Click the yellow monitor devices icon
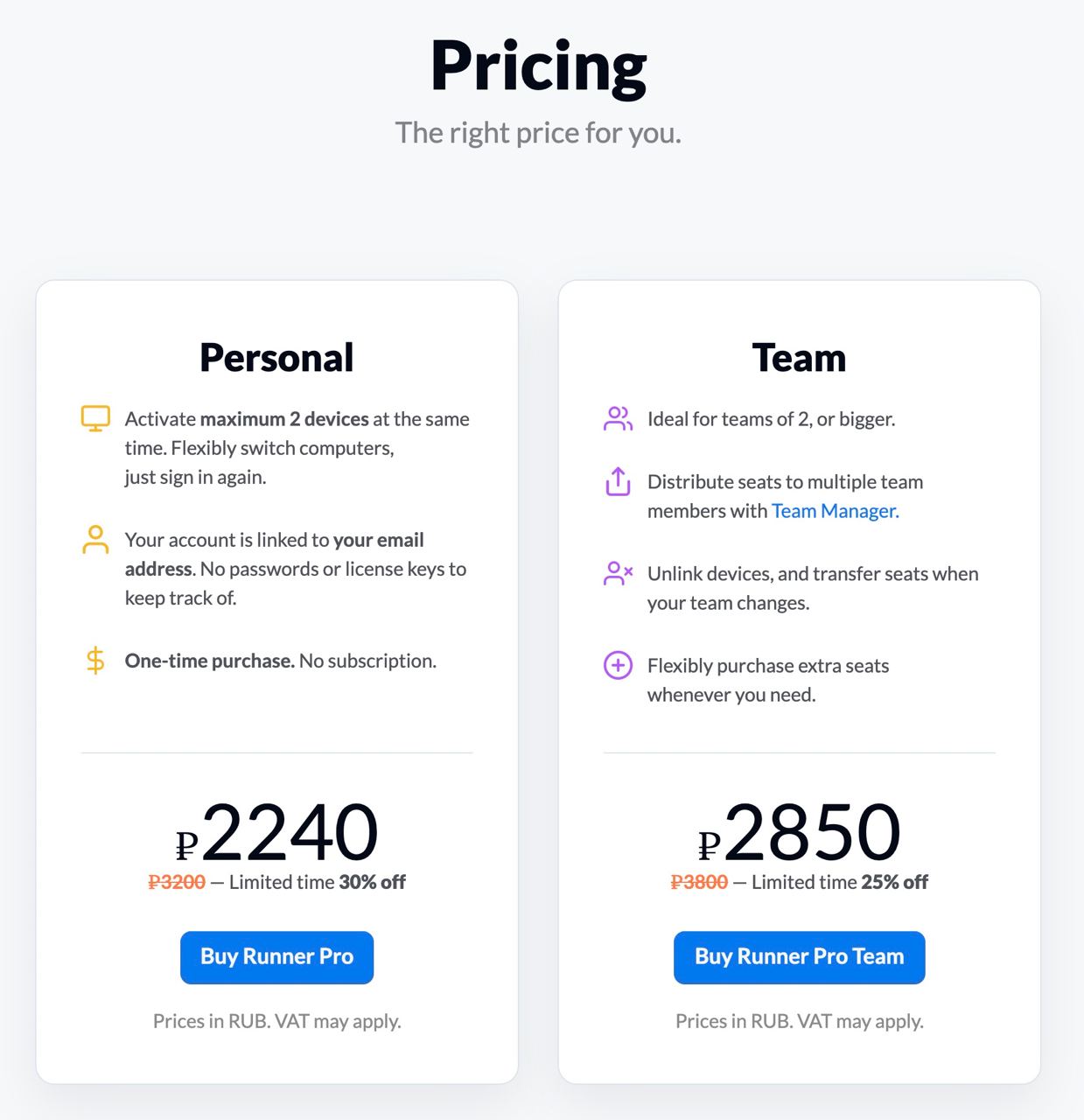The height and width of the screenshot is (1120, 1084). [95, 418]
